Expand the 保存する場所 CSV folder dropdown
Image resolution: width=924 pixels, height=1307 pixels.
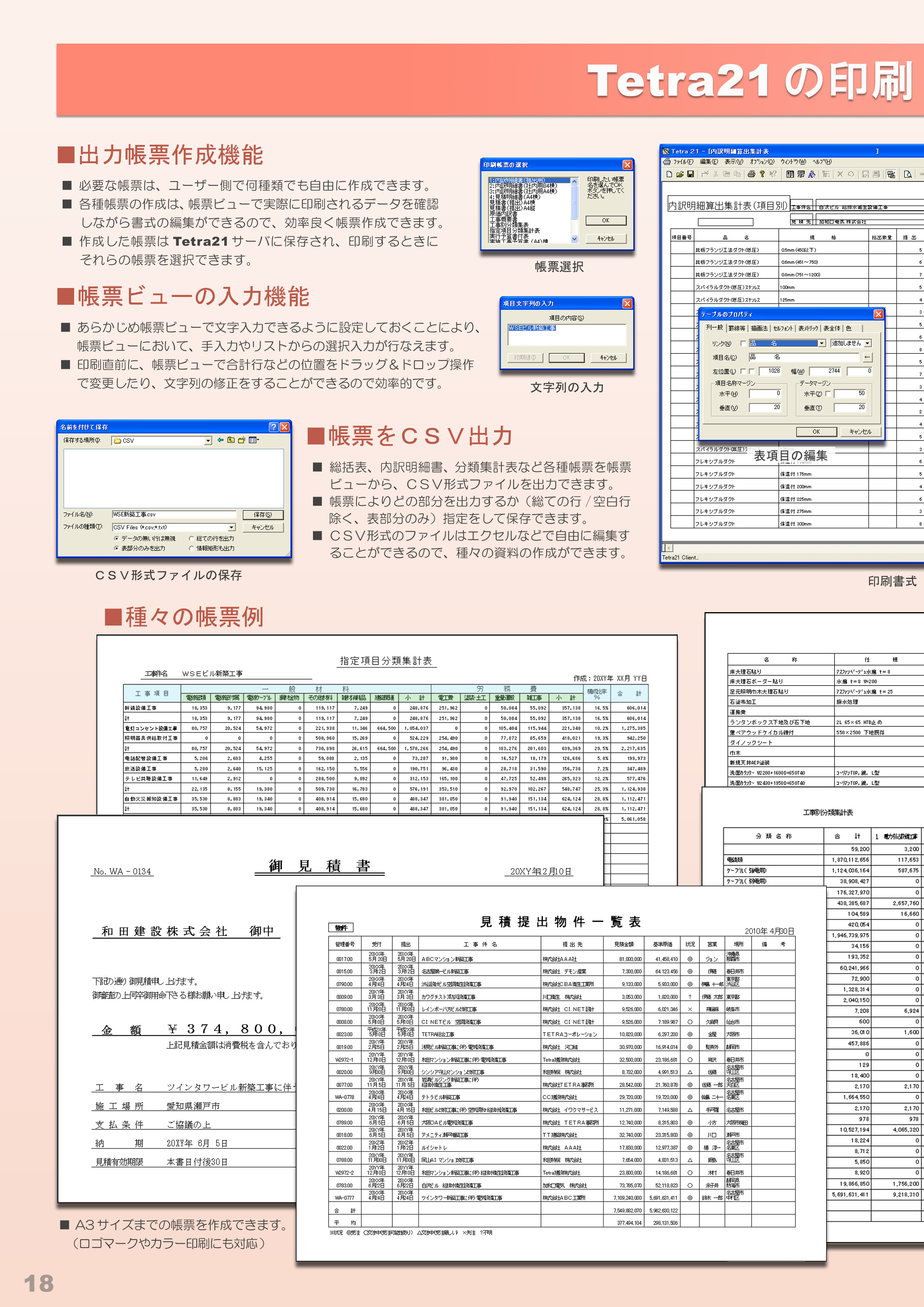point(208,441)
